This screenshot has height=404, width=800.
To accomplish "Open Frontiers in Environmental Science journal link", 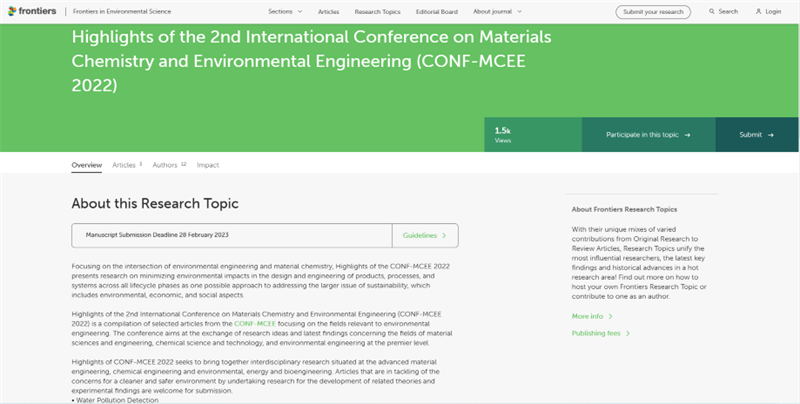I will click(122, 11).
